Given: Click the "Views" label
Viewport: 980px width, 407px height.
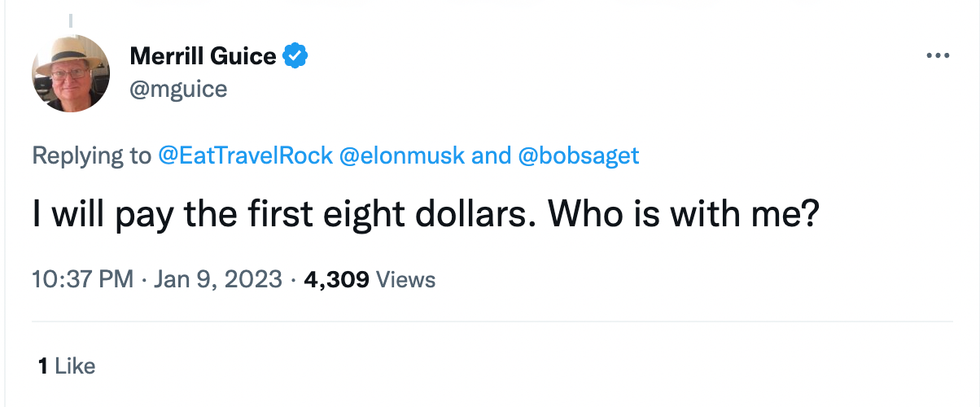Looking at the screenshot, I should [406, 279].
